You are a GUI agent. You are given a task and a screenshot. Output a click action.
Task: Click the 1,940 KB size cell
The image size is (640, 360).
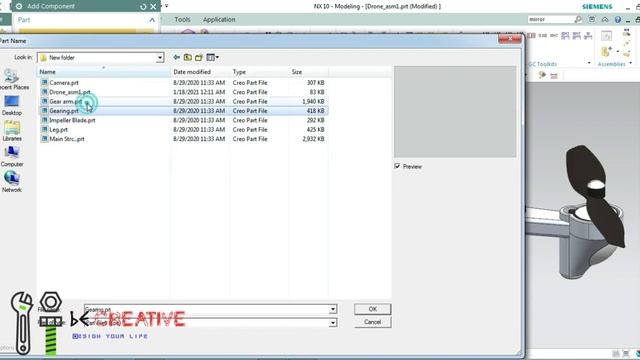pyautogui.click(x=313, y=101)
